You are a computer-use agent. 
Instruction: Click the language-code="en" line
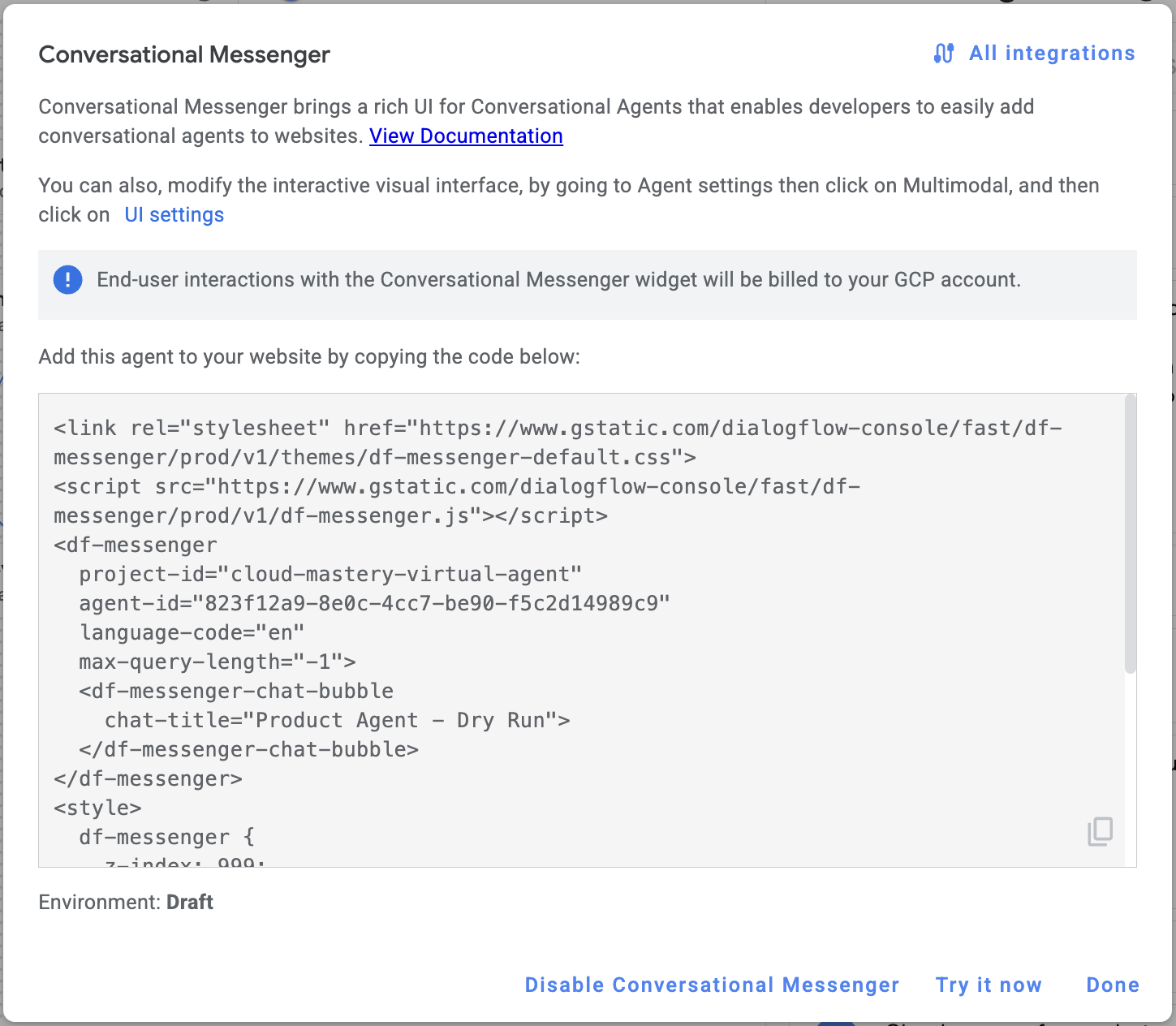click(x=192, y=633)
